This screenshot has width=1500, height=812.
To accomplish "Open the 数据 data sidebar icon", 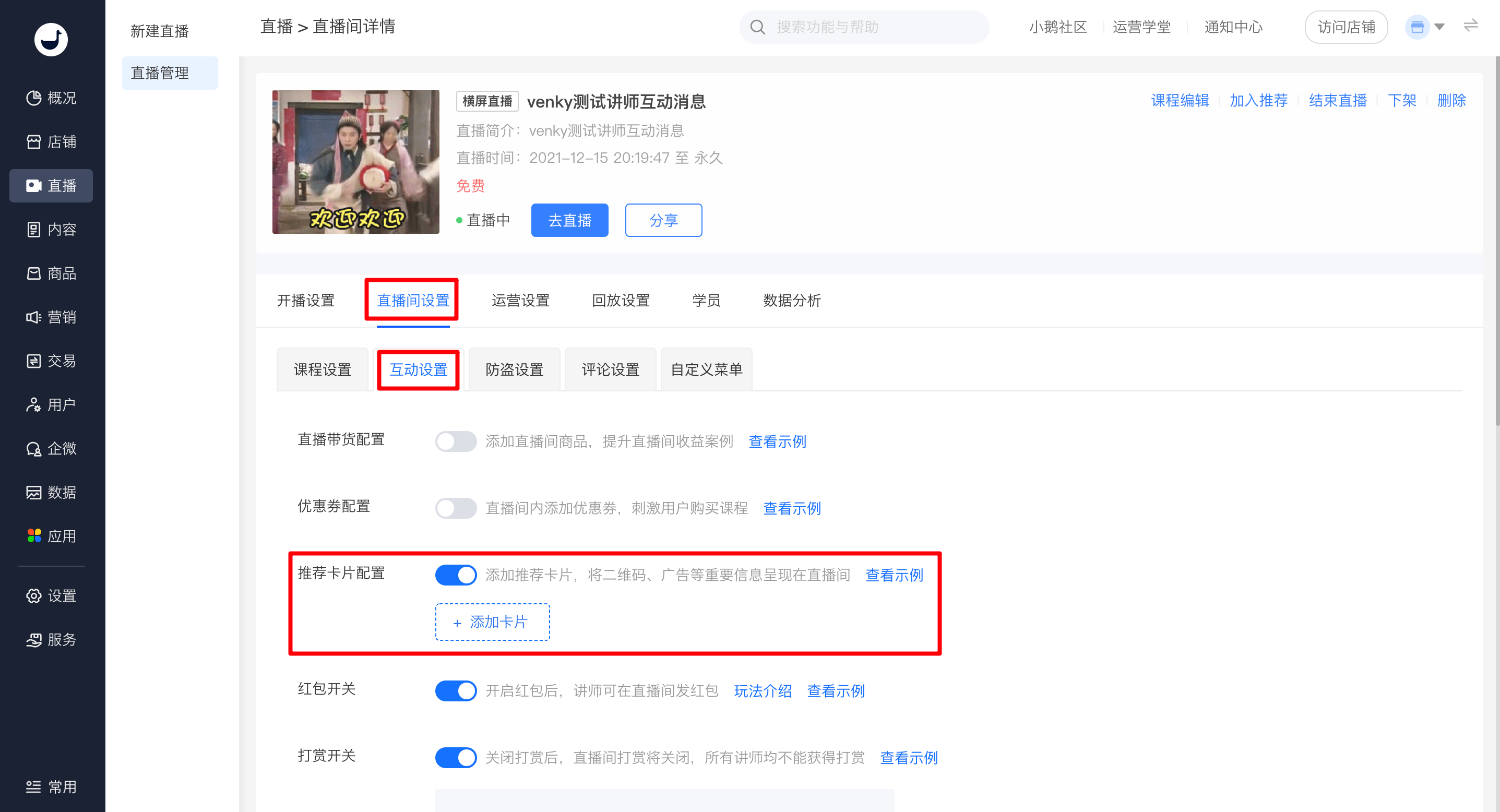I will 34,493.
